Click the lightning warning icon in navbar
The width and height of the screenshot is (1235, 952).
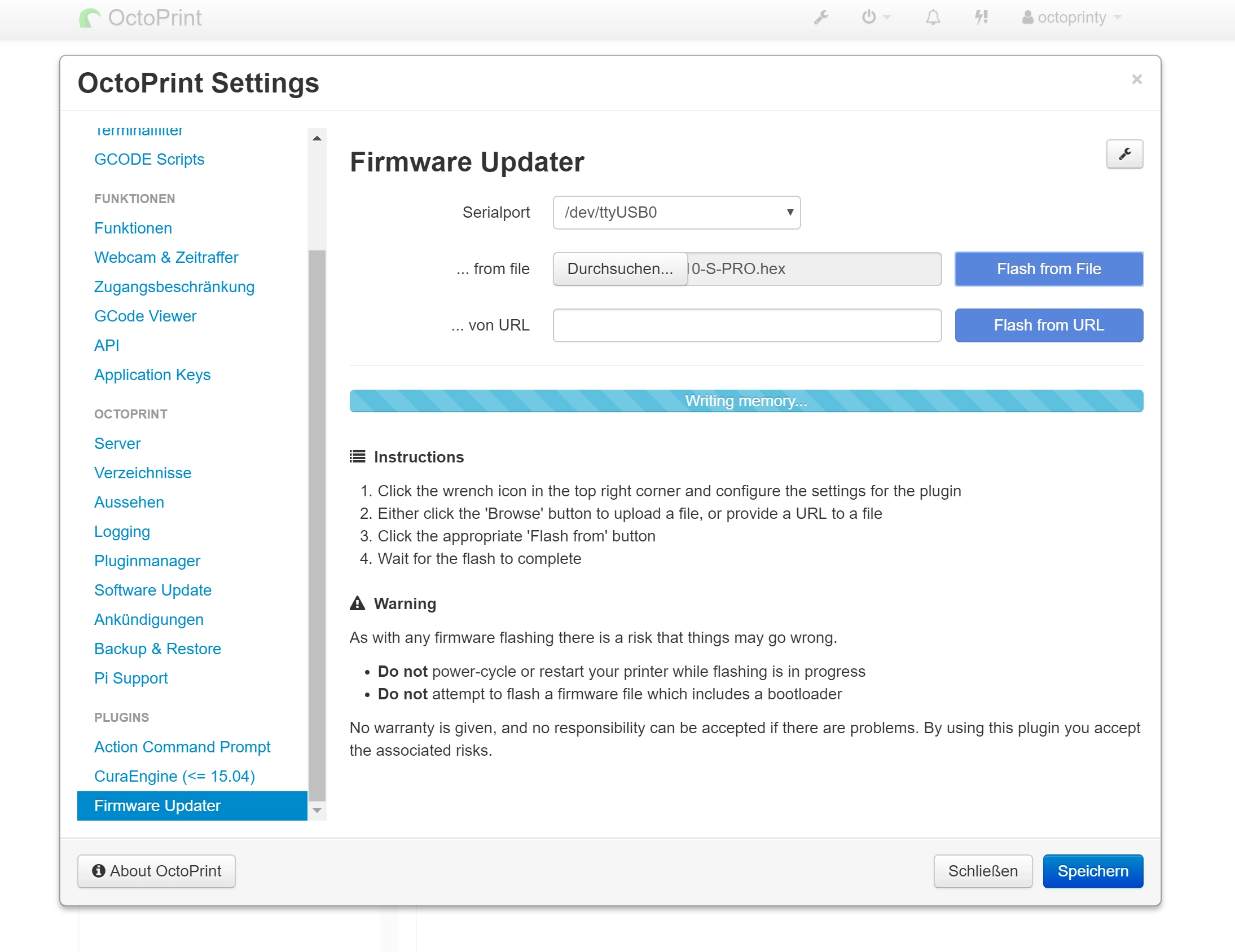click(x=981, y=17)
